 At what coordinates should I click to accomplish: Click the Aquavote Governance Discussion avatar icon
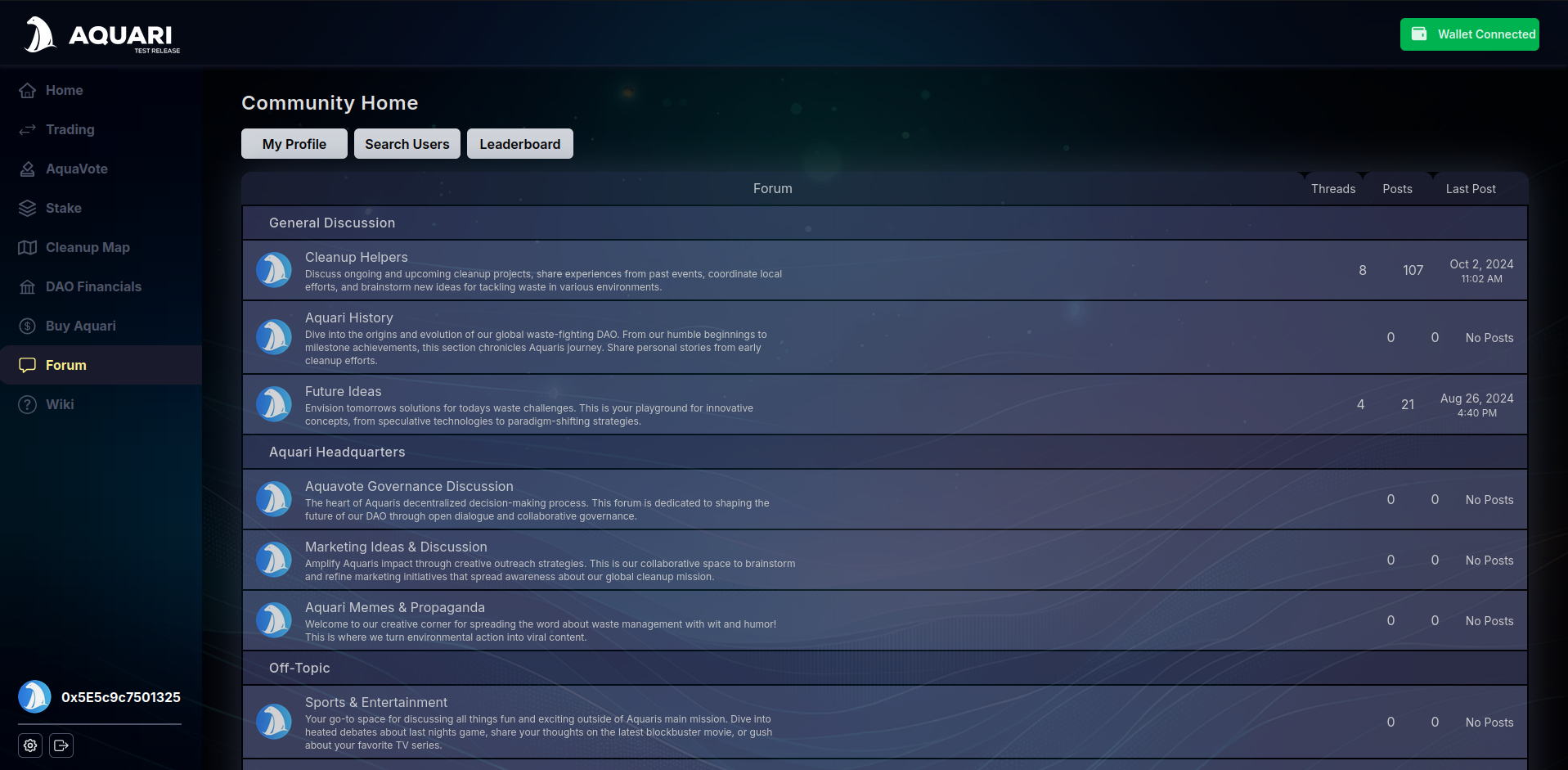274,499
